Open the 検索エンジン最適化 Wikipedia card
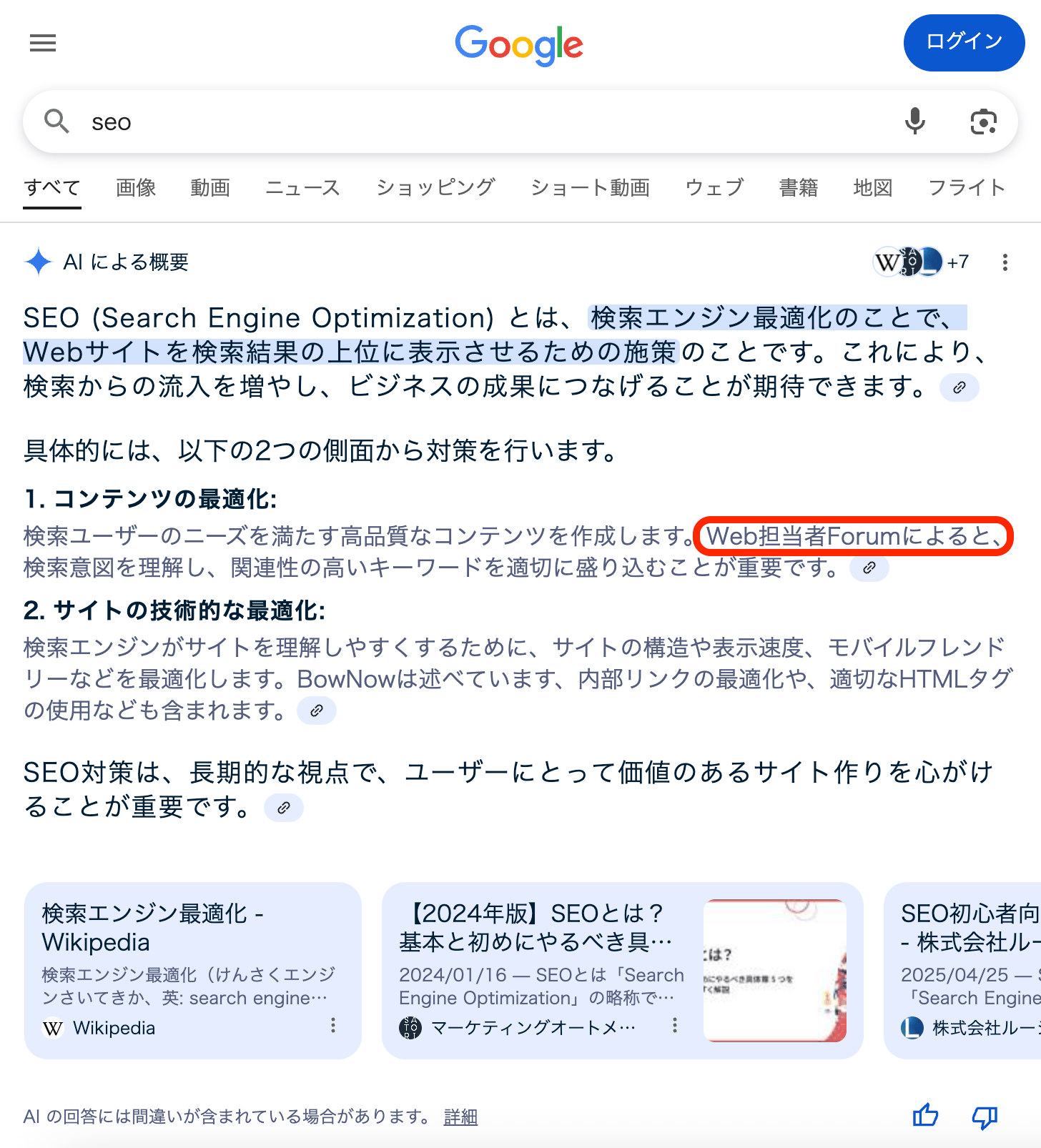 pos(193,971)
